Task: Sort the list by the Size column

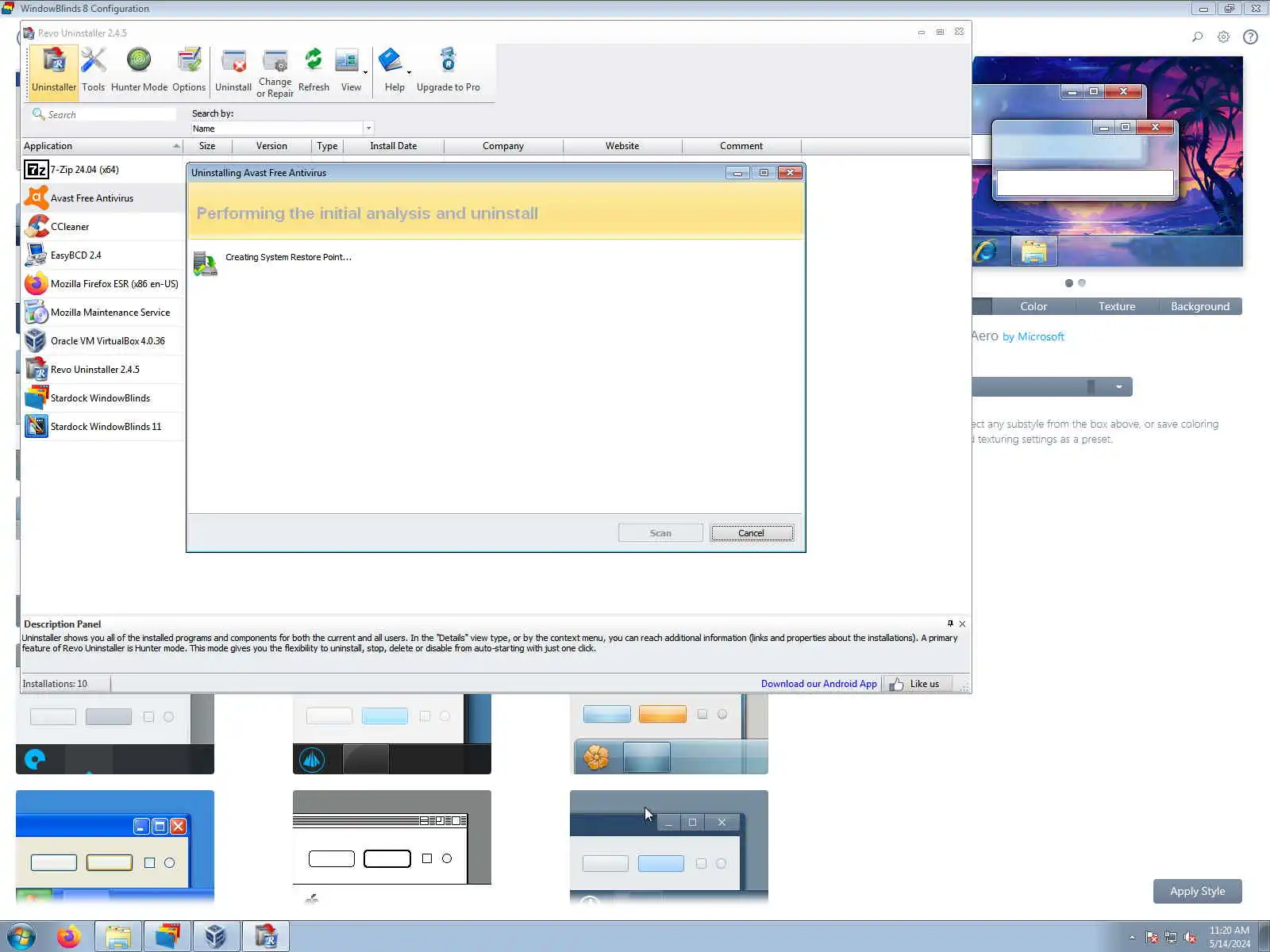Action: pyautogui.click(x=207, y=146)
